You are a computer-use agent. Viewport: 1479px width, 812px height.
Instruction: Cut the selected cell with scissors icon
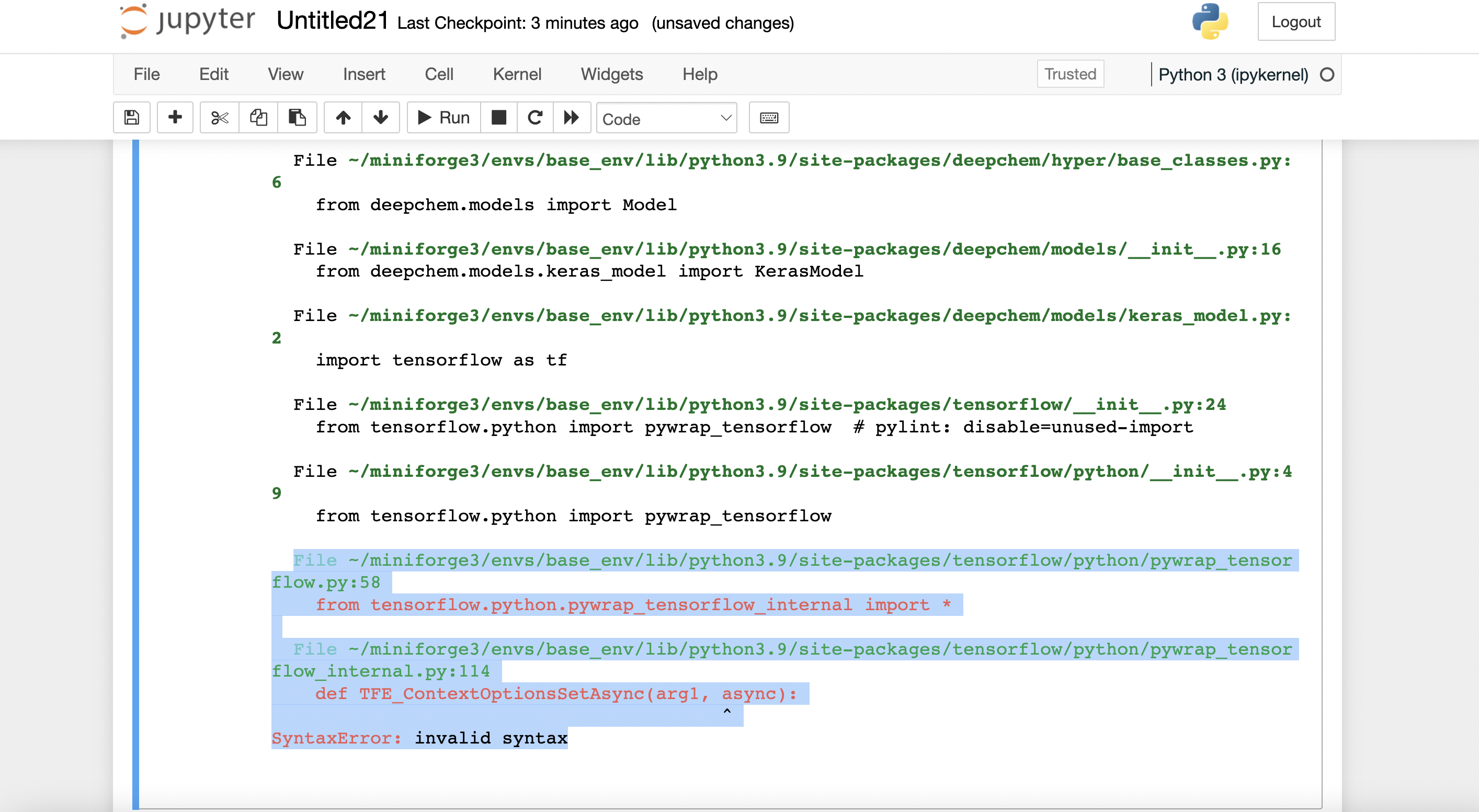point(219,117)
